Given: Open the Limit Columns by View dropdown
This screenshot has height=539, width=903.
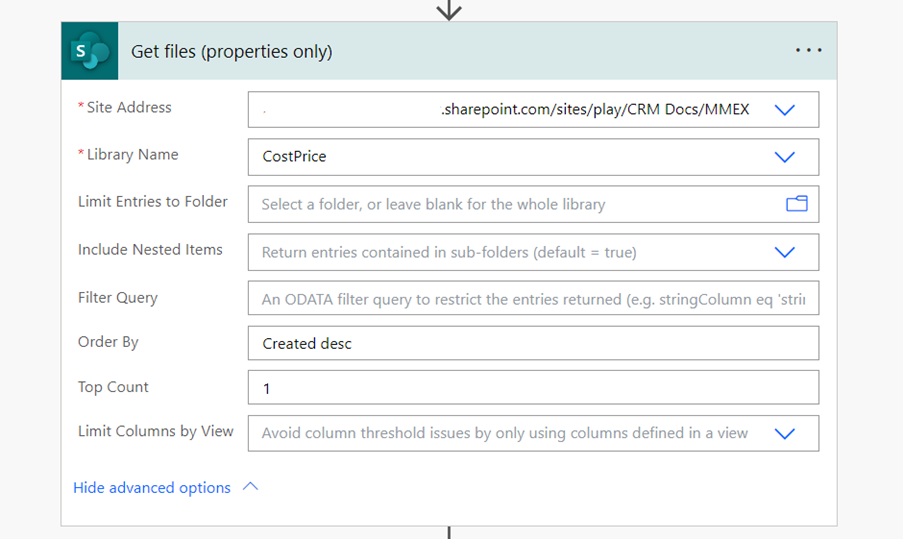Looking at the screenshot, I should (784, 433).
